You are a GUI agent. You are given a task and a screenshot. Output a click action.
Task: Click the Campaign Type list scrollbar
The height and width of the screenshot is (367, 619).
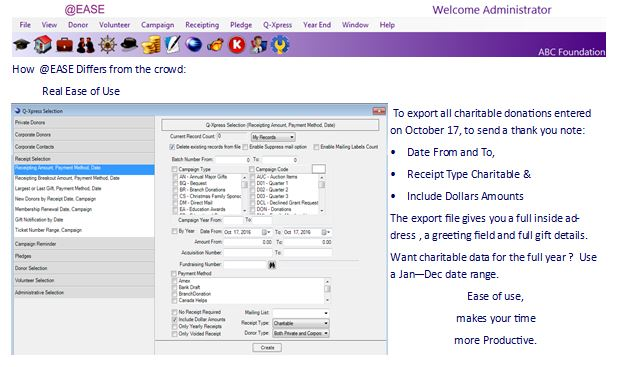[x=244, y=194]
